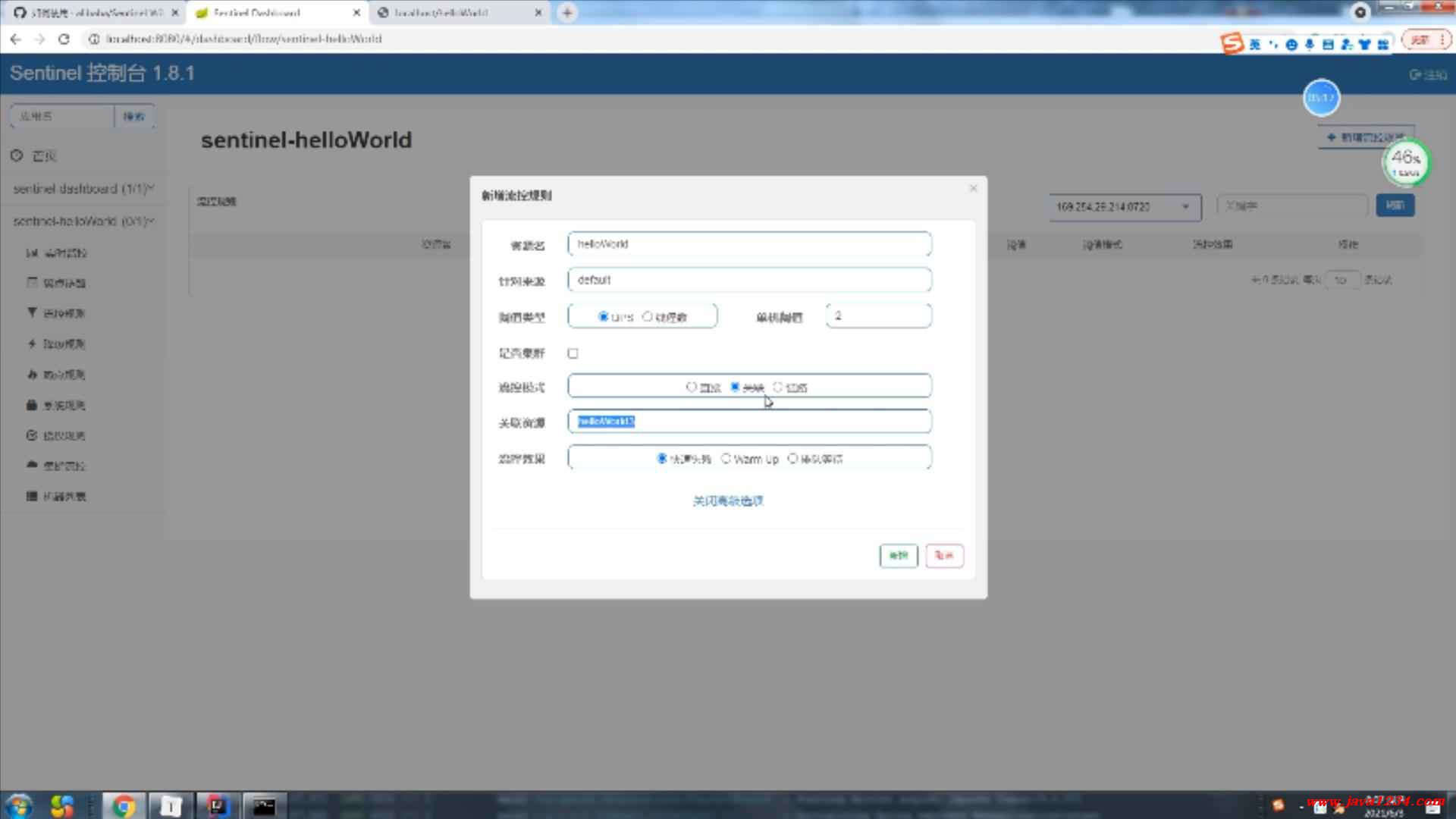
Task: Click add flow control rule button
Action: [x=1366, y=137]
